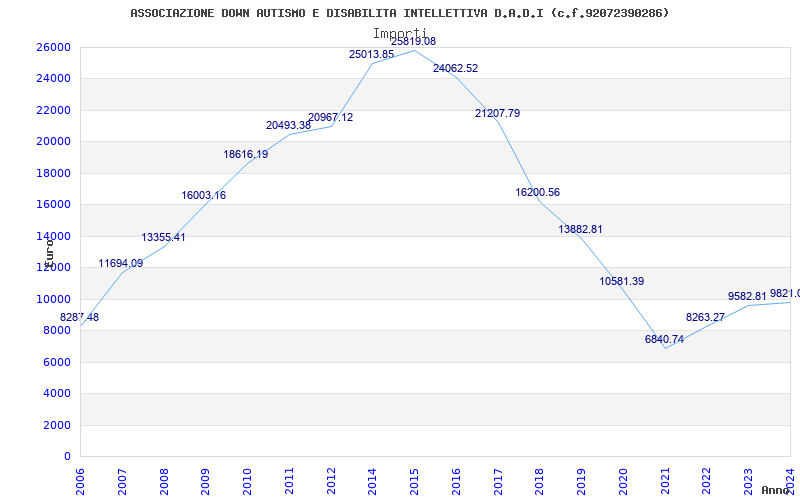Select data label 16200.56

tap(538, 192)
